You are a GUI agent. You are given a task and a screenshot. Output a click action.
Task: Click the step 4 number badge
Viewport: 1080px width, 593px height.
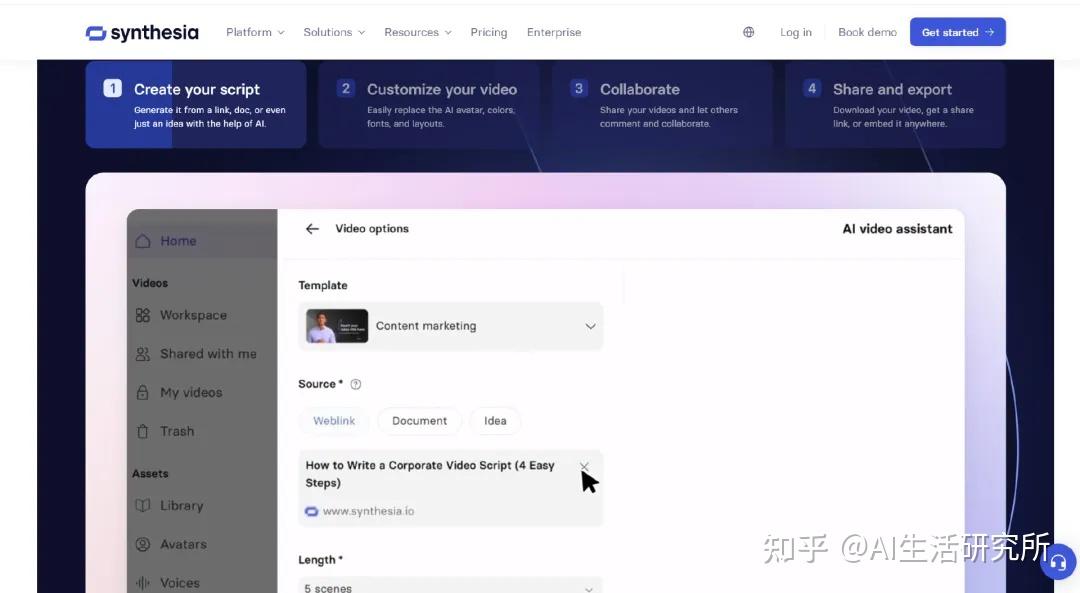[x=812, y=88]
